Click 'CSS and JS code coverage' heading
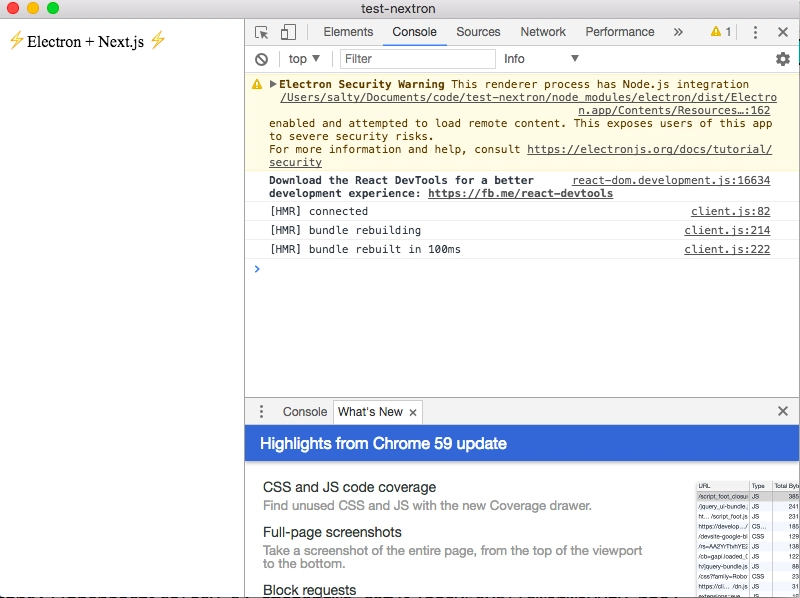 click(349, 487)
